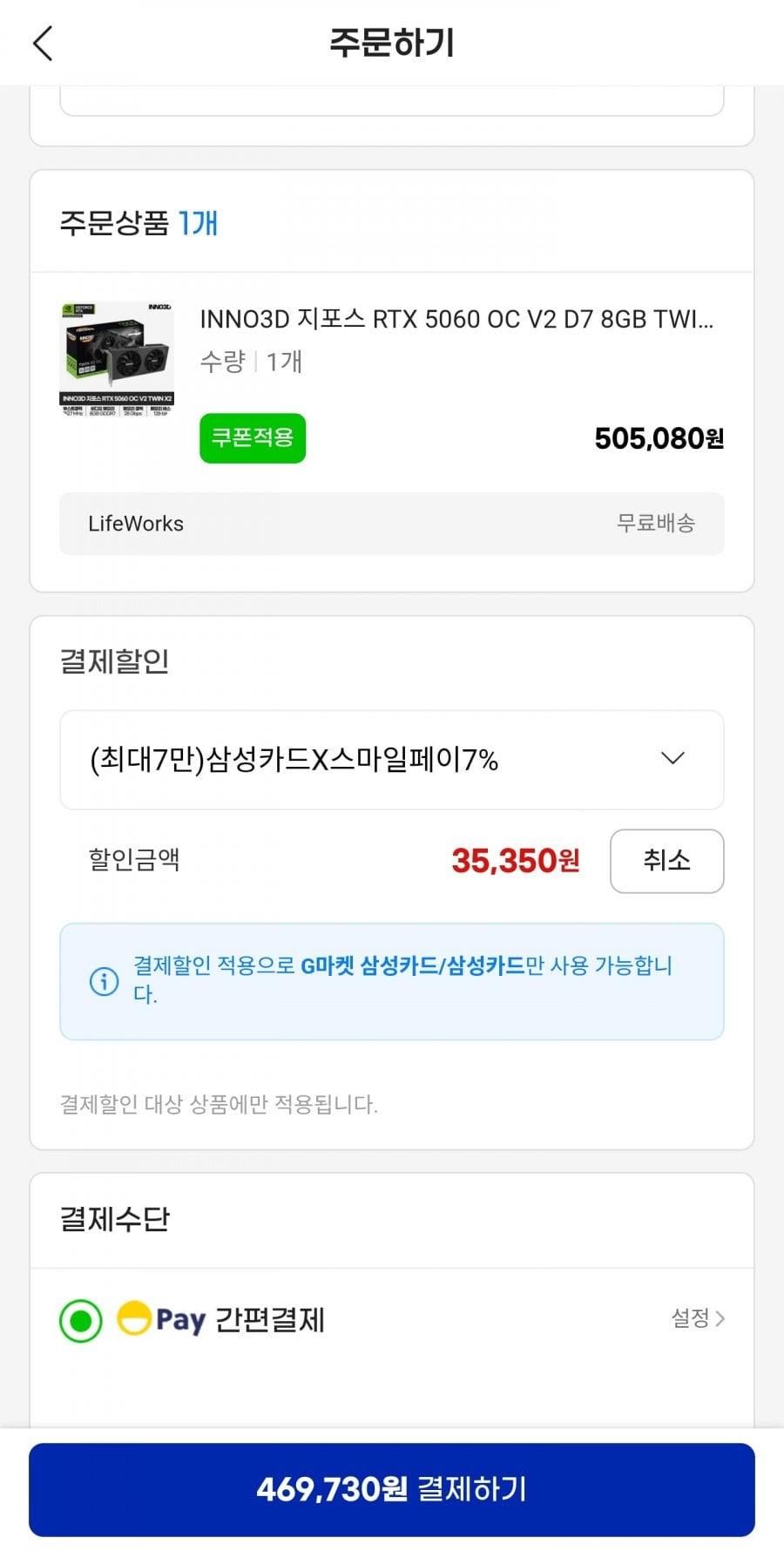Viewport: 784px width, 1551px height.
Task: Open the 삼성카드X스마일페이7% discount dropdown
Action: (x=294, y=761)
